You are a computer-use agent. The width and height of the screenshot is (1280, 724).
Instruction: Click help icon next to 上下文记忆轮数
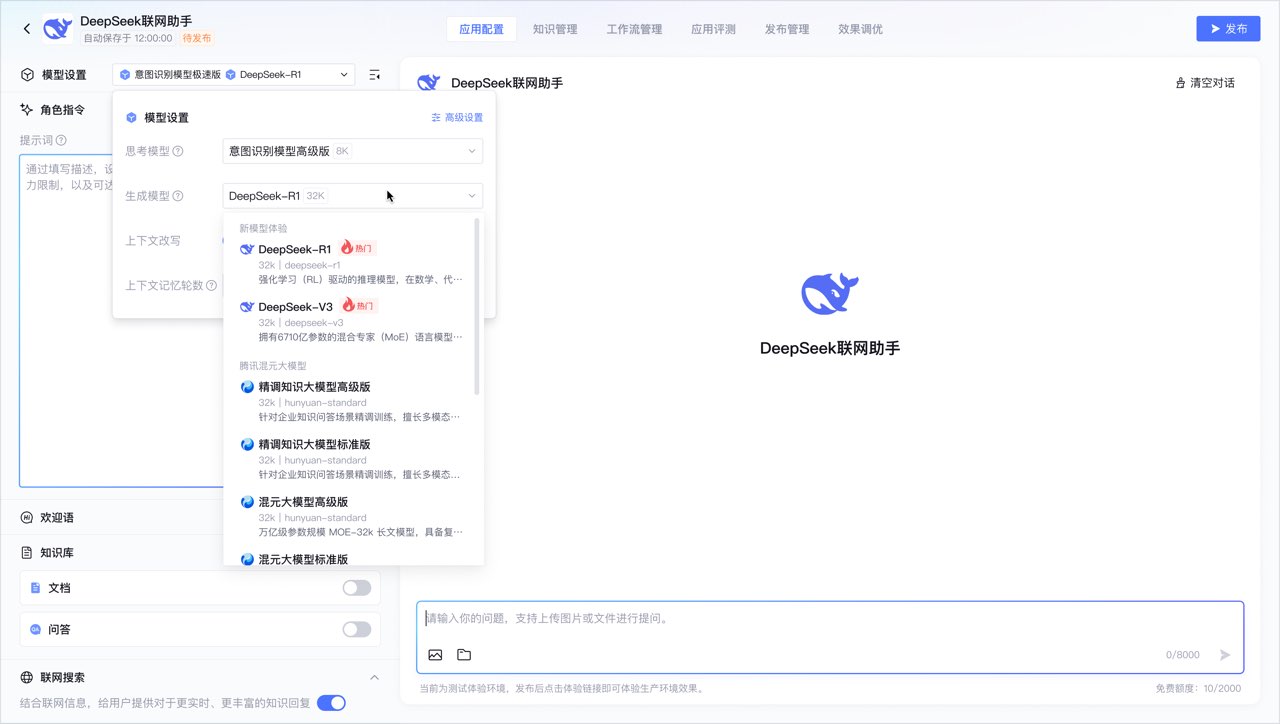(211, 285)
